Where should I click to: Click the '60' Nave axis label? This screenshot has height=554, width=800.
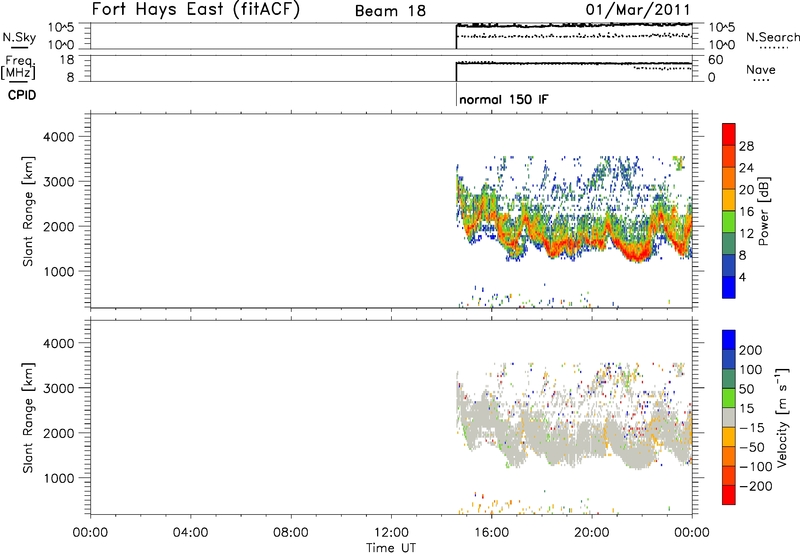point(715,60)
